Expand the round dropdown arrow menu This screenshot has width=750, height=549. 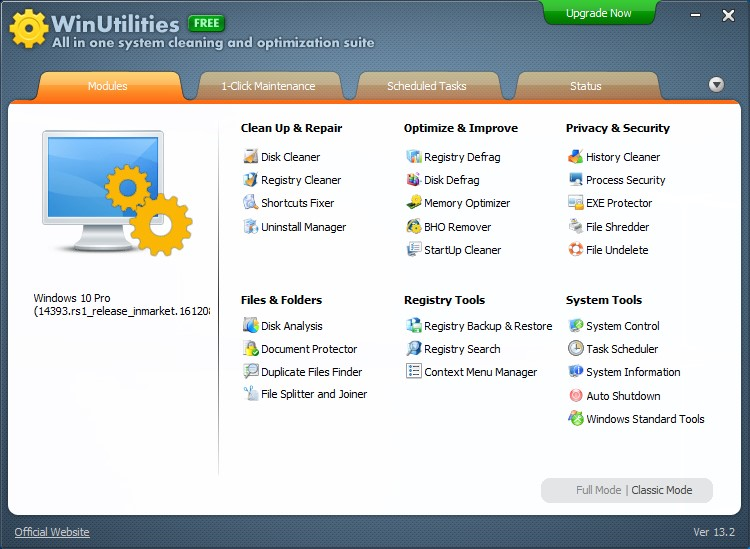pos(716,85)
